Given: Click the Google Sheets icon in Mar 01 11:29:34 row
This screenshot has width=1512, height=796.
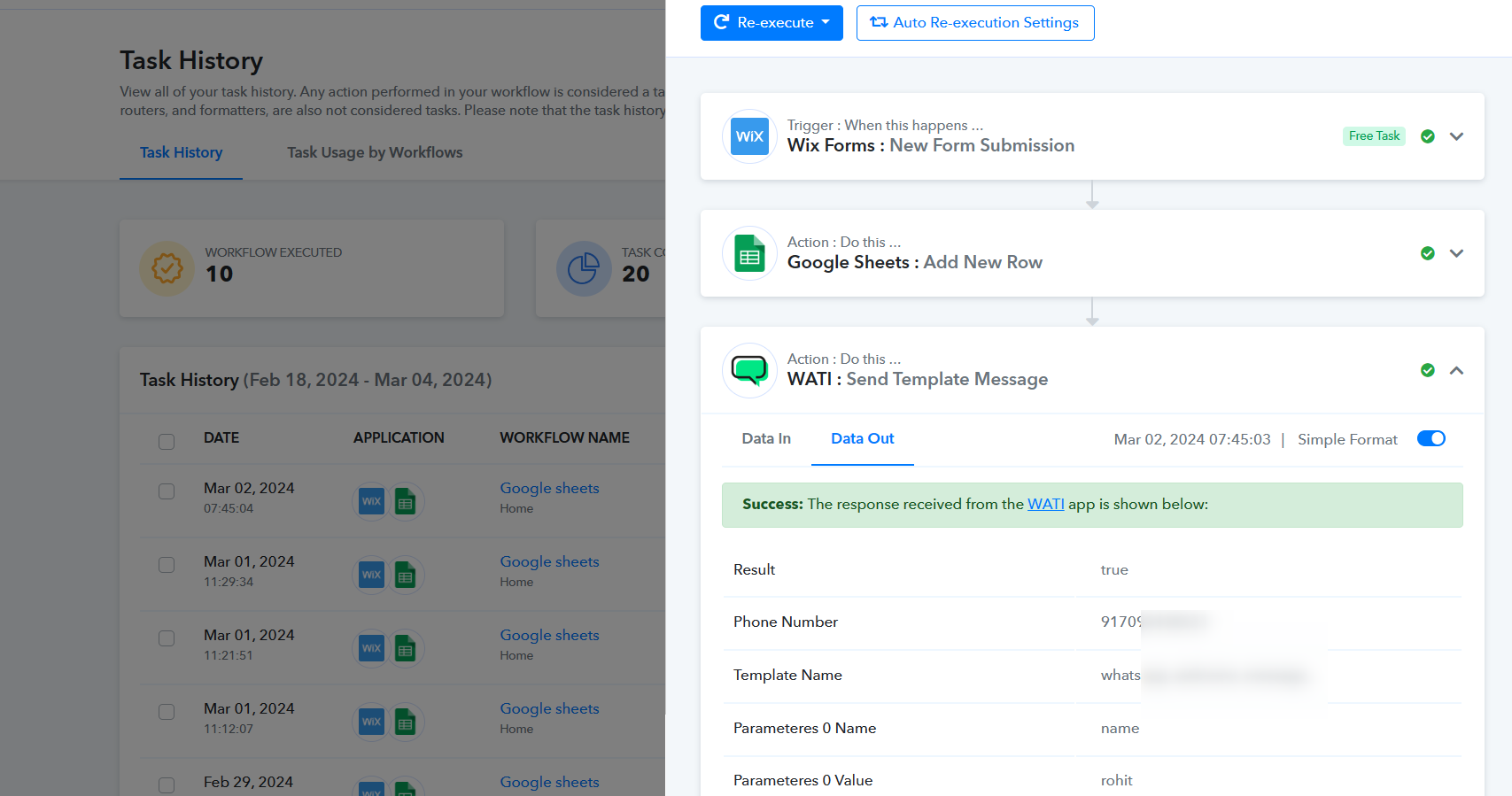Looking at the screenshot, I should [406, 576].
